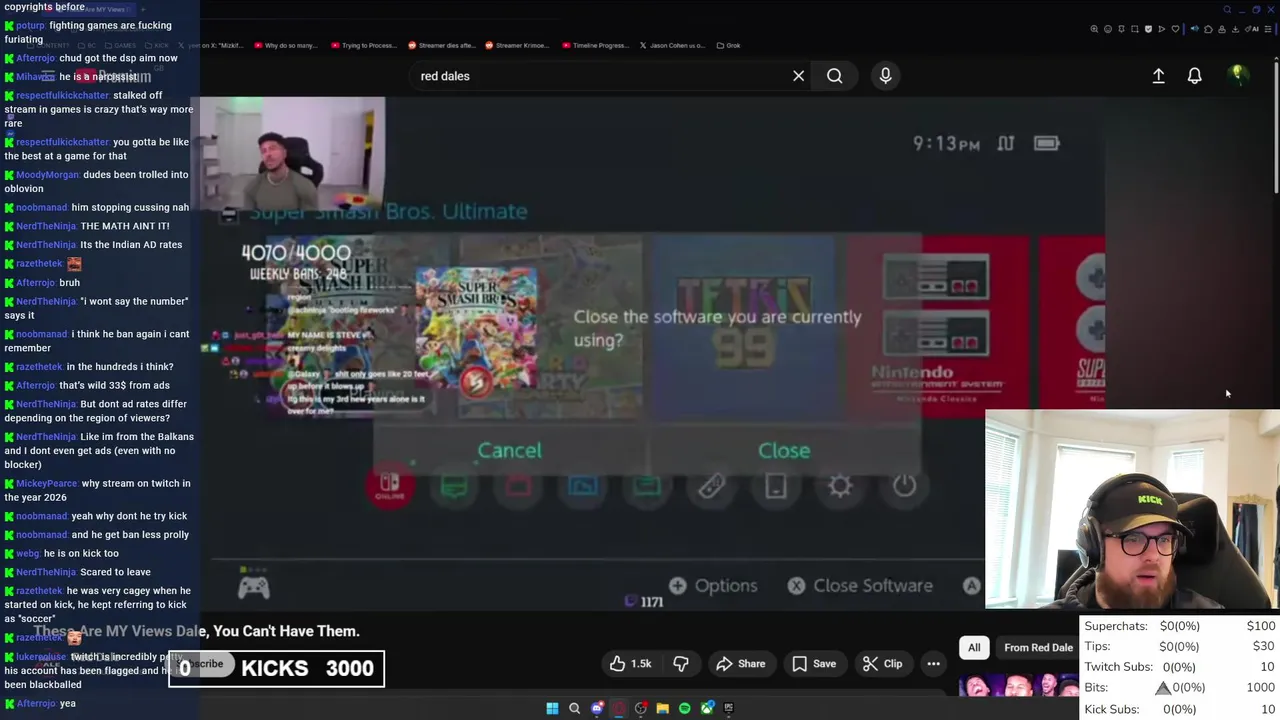Click the YouTube search magnifier button
This screenshot has width=1280, height=720.
(834, 76)
